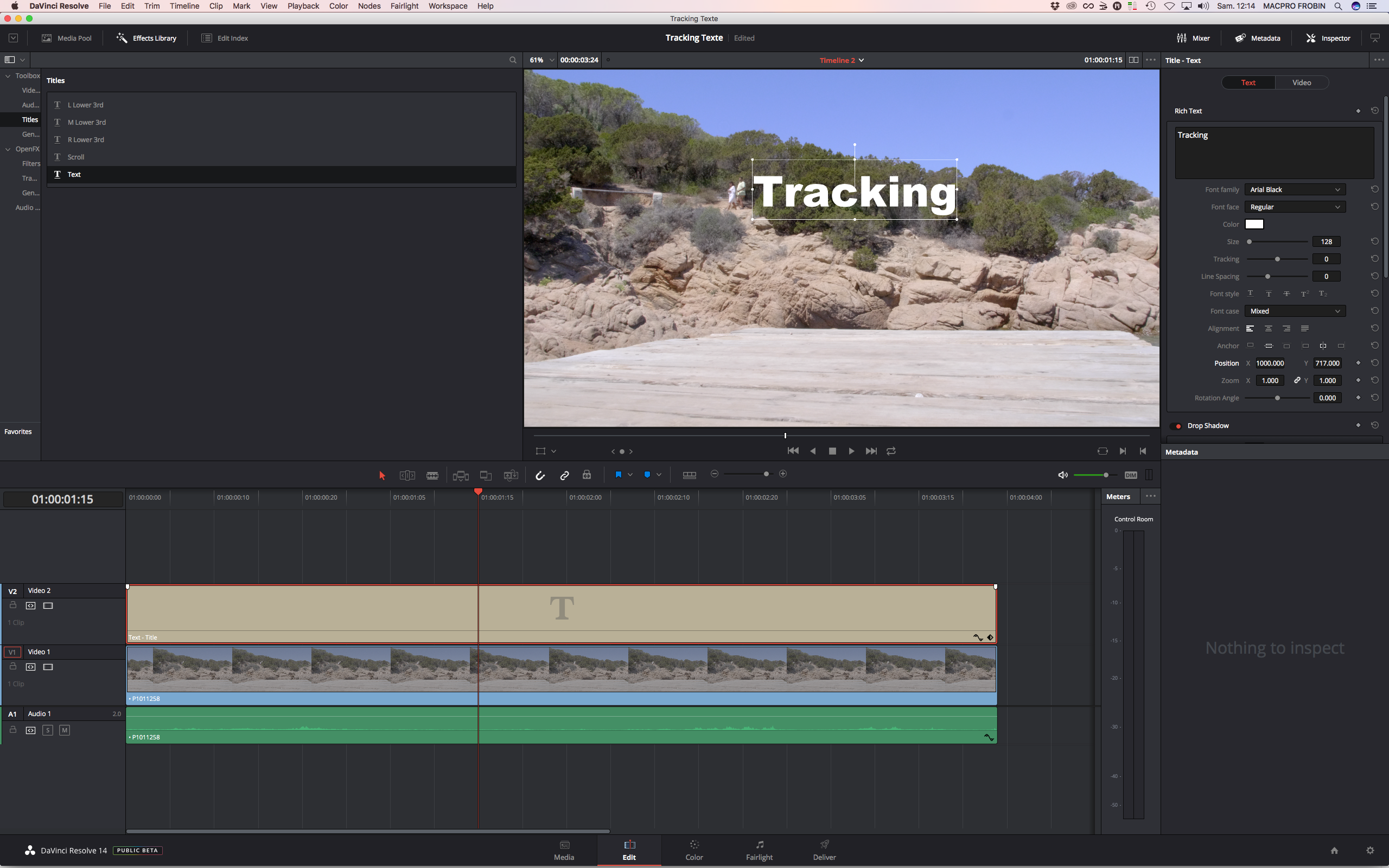The height and width of the screenshot is (868, 1389).
Task: Enable the snapping magnet icon
Action: click(x=539, y=475)
